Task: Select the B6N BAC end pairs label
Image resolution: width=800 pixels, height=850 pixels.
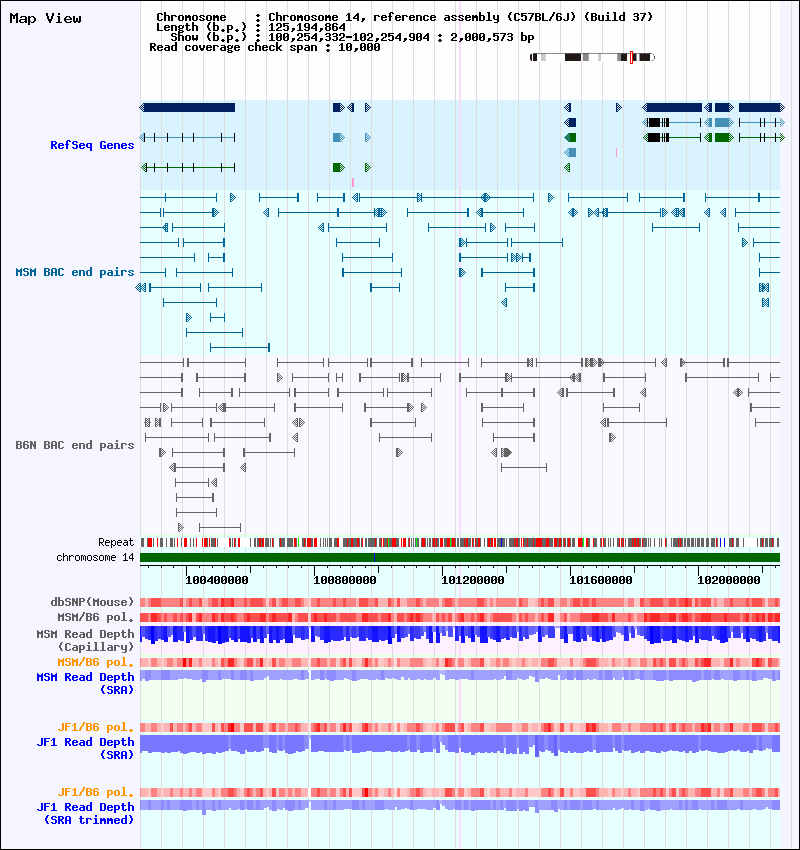Action: (75, 445)
